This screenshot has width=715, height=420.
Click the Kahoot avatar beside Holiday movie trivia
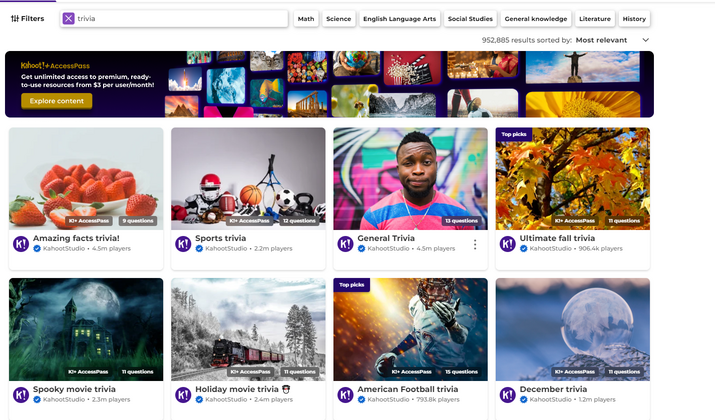click(x=183, y=394)
